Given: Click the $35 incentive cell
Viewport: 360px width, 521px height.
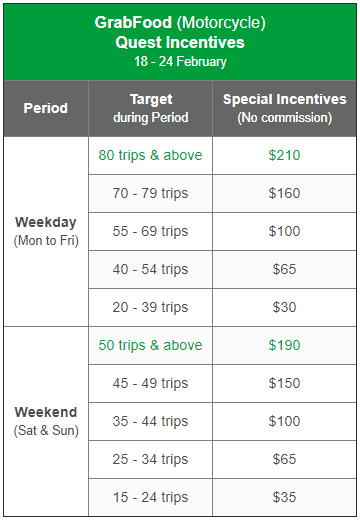Looking at the screenshot, I should point(284,497).
